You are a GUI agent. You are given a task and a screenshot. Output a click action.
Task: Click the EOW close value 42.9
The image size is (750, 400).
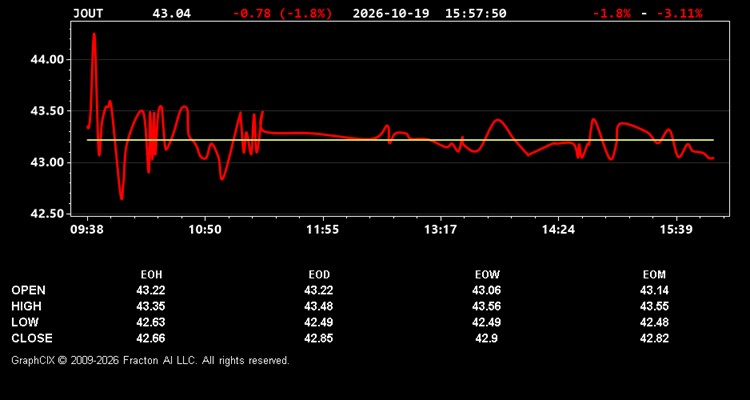[x=486, y=338]
